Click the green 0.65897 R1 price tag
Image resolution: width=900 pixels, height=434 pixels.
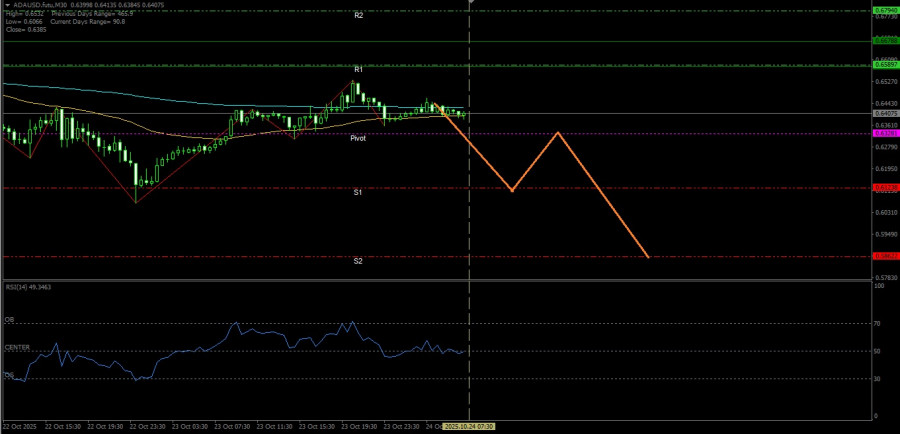tap(884, 65)
